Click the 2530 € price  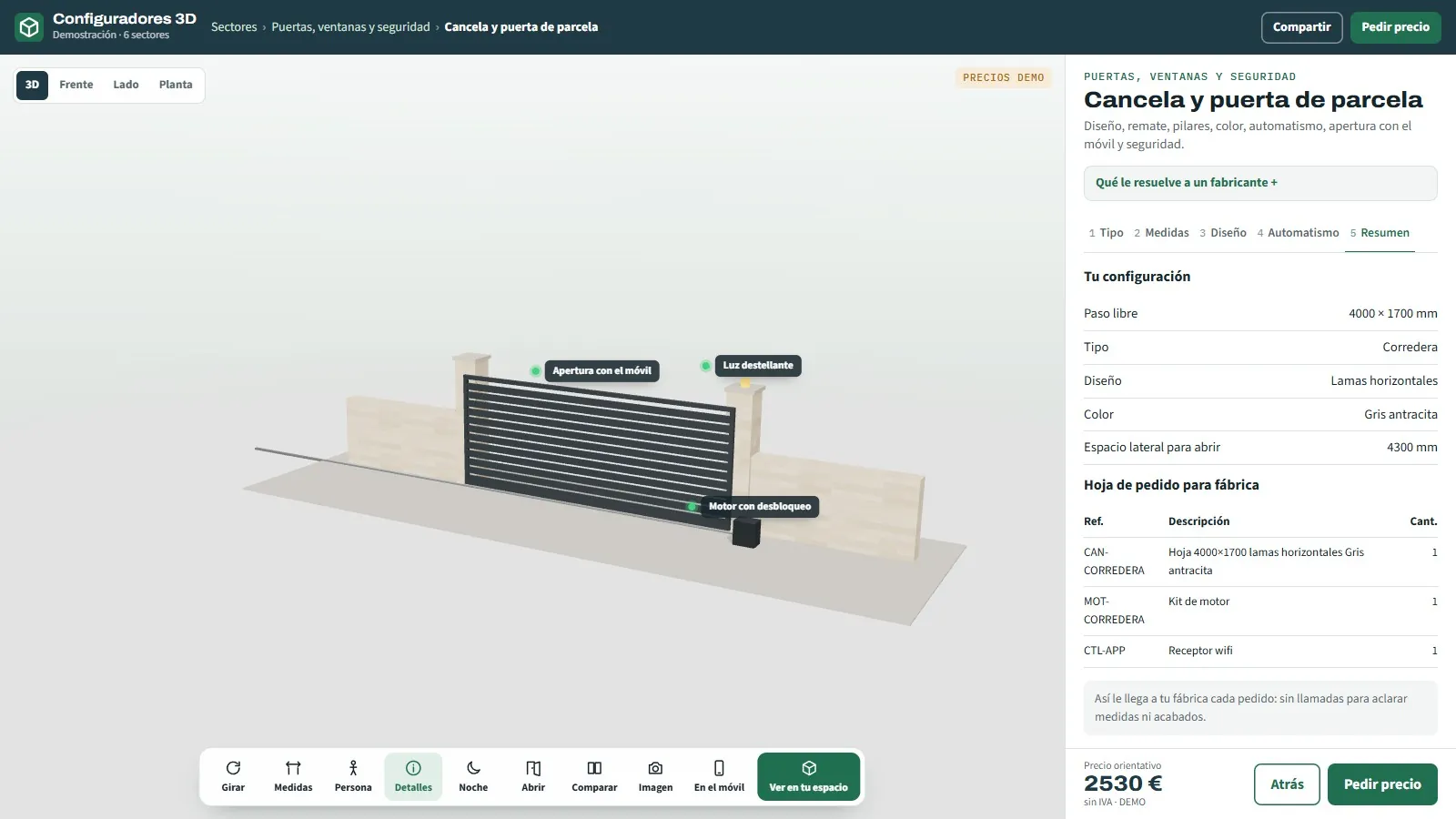coord(1123,784)
